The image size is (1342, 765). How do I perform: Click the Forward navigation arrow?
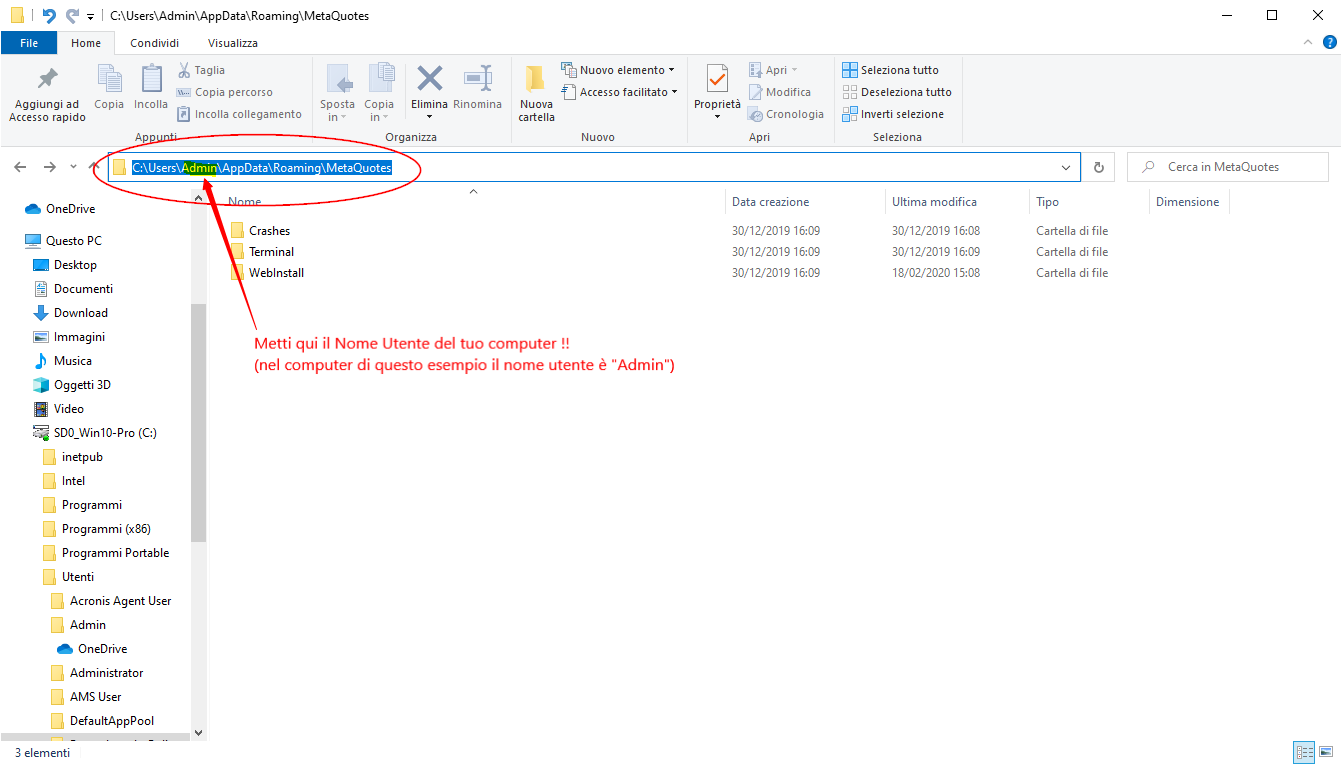click(49, 167)
